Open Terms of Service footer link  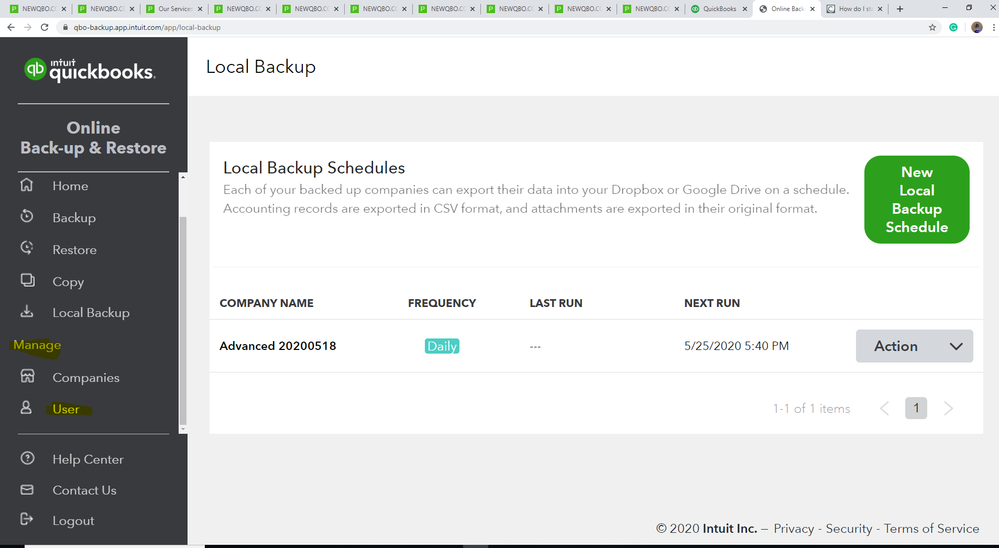pyautogui.click(x=931, y=529)
